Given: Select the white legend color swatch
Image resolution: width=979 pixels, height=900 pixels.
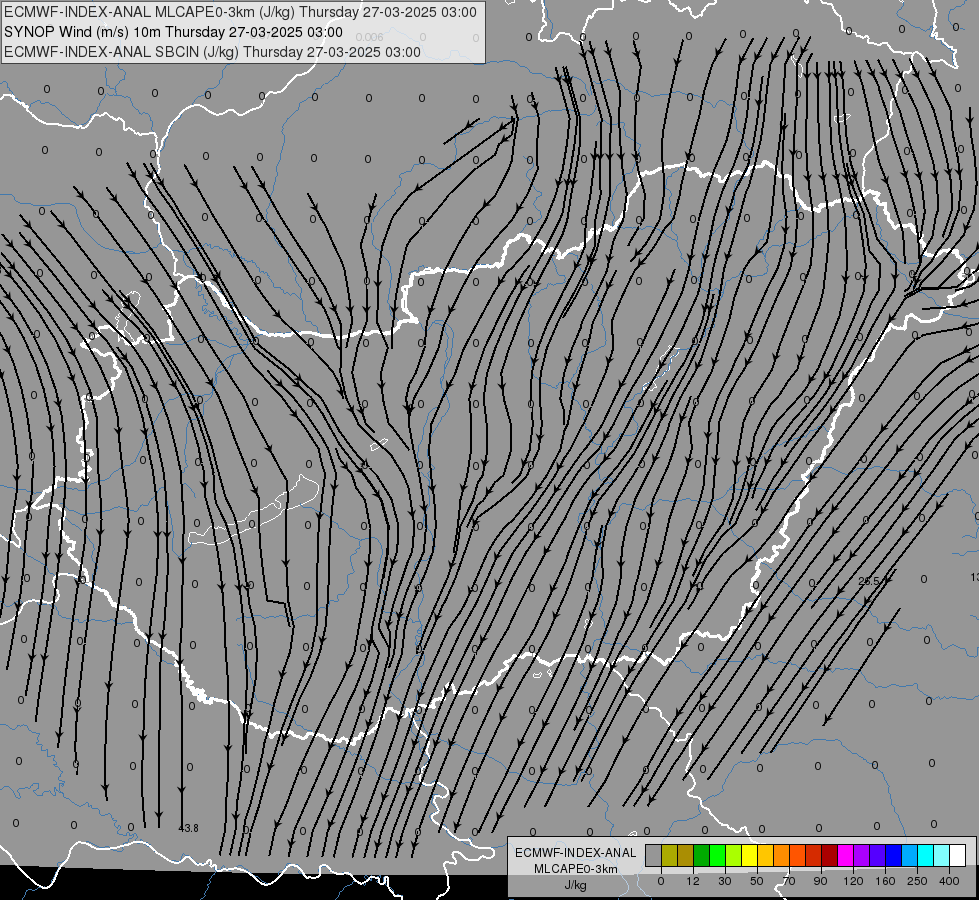Looking at the screenshot, I should pyautogui.click(x=958, y=855).
